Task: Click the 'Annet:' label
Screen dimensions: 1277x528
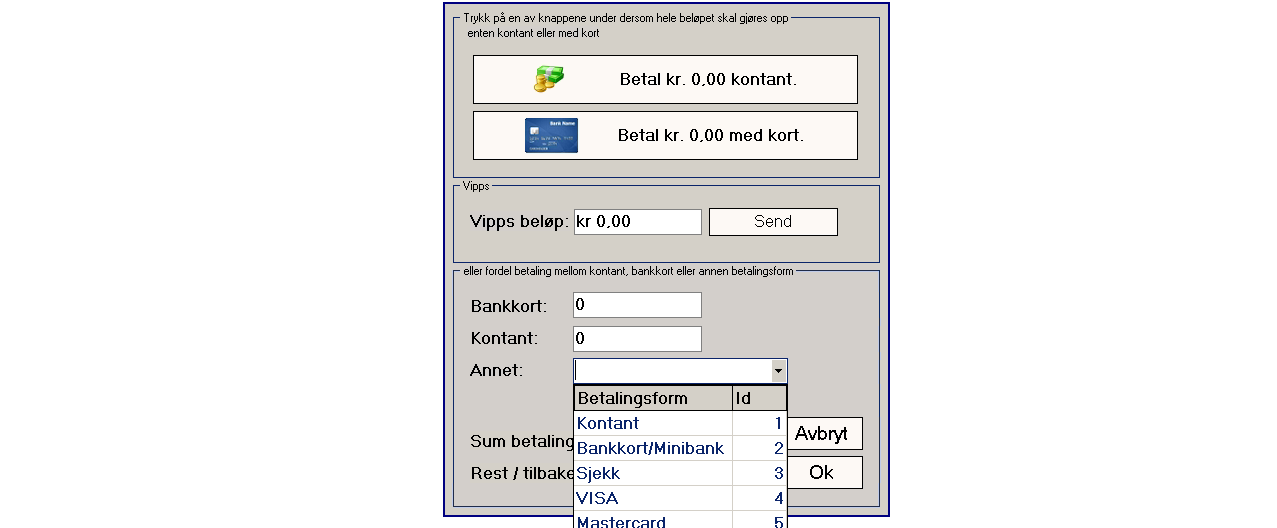Action: (496, 371)
